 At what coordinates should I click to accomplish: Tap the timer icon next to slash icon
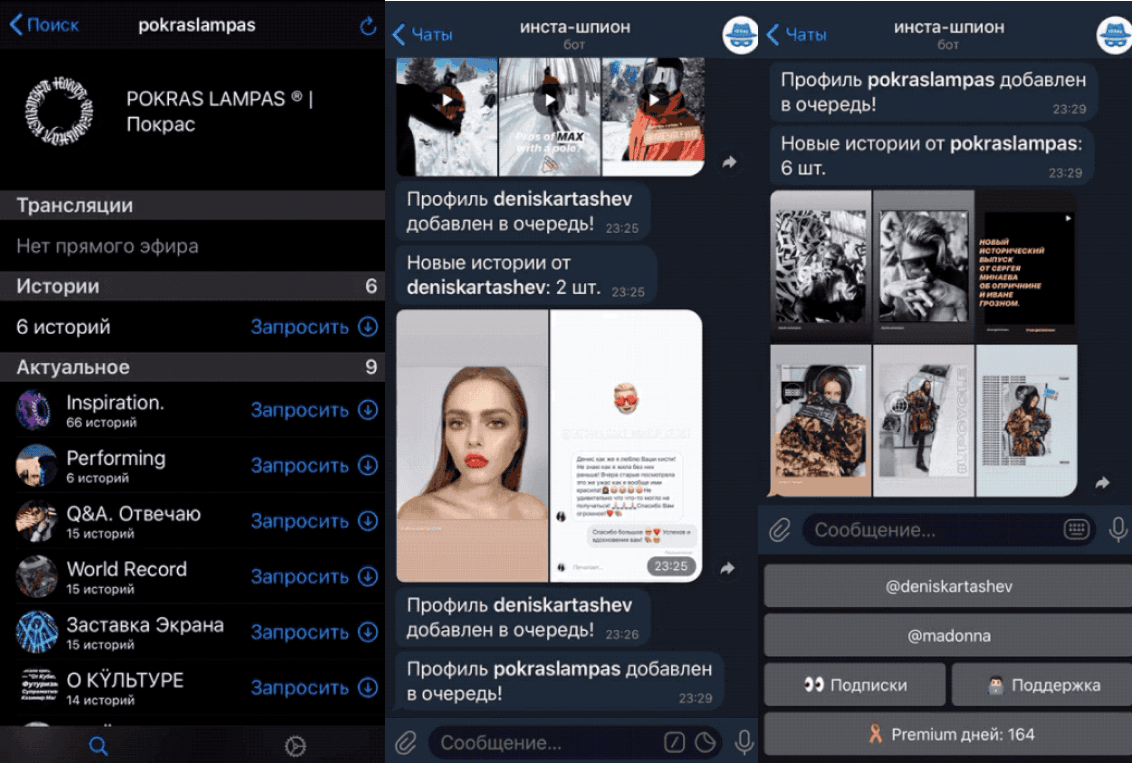[x=705, y=743]
